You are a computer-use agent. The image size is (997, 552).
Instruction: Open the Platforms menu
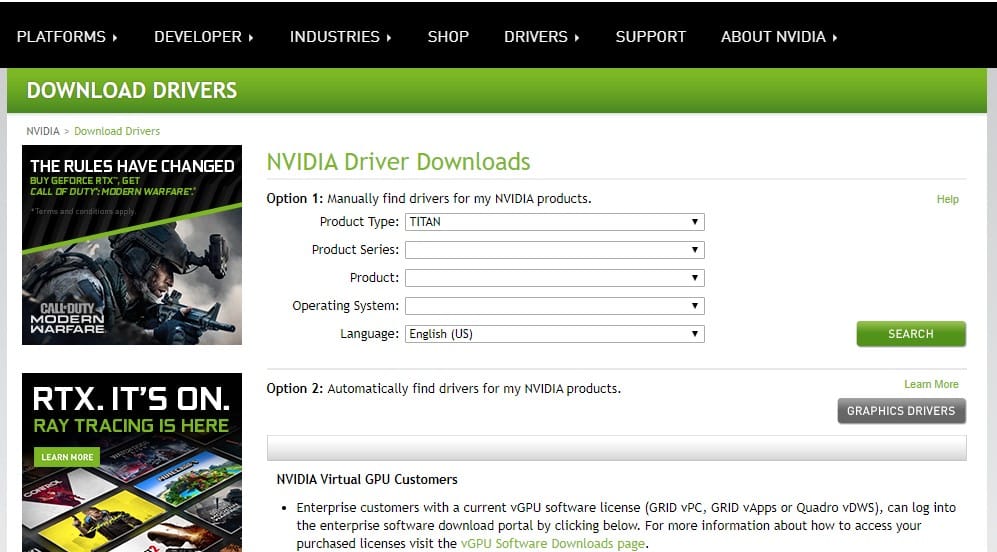pyautogui.click(x=67, y=37)
